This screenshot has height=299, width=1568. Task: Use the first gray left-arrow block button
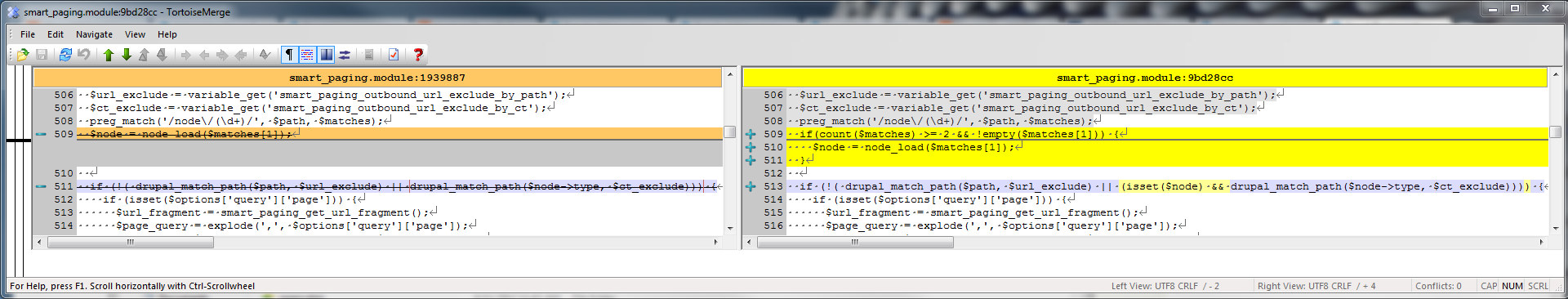pyautogui.click(x=204, y=55)
